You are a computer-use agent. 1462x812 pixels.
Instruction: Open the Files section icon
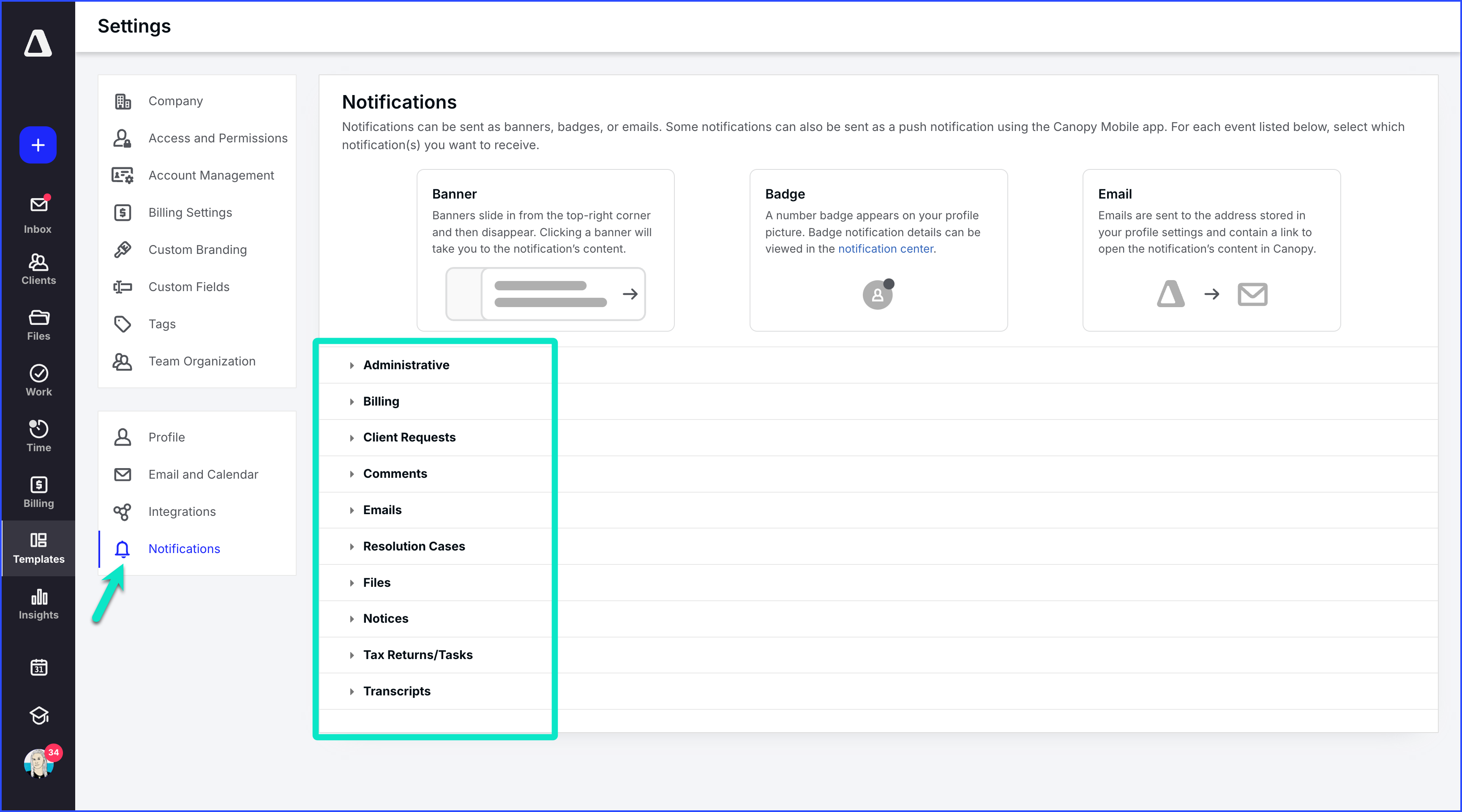pos(38,324)
